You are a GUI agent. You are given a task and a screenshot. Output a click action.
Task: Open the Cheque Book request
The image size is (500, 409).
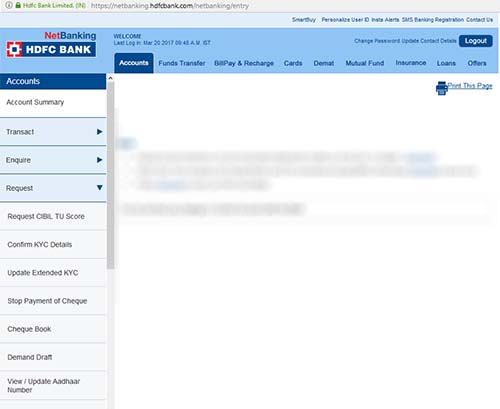53,329
